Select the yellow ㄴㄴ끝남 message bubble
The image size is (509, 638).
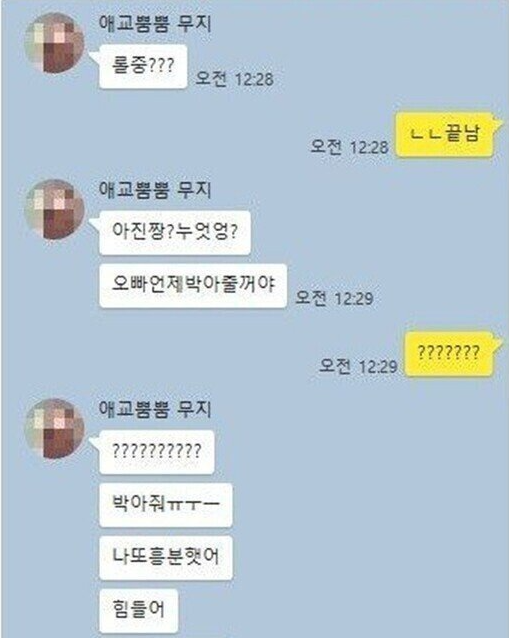click(445, 135)
